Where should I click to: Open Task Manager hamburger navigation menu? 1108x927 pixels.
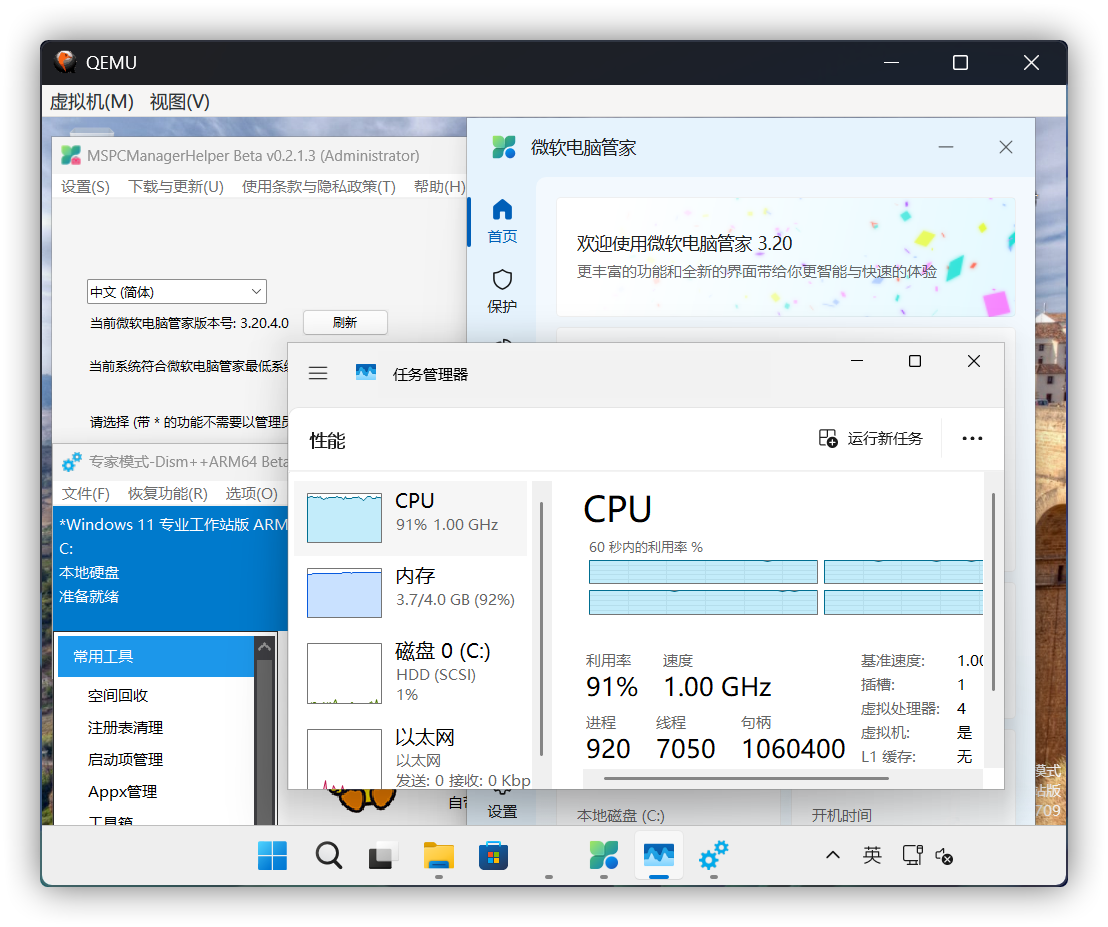318,373
